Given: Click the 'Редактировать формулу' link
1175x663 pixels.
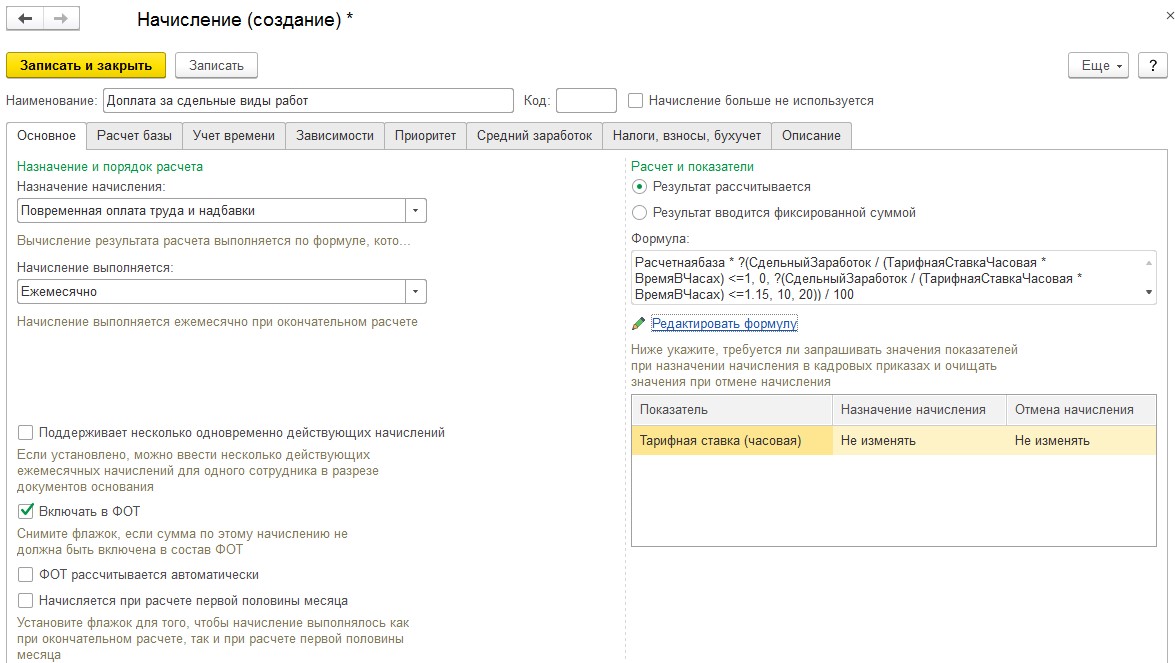Looking at the screenshot, I should tap(724, 324).
